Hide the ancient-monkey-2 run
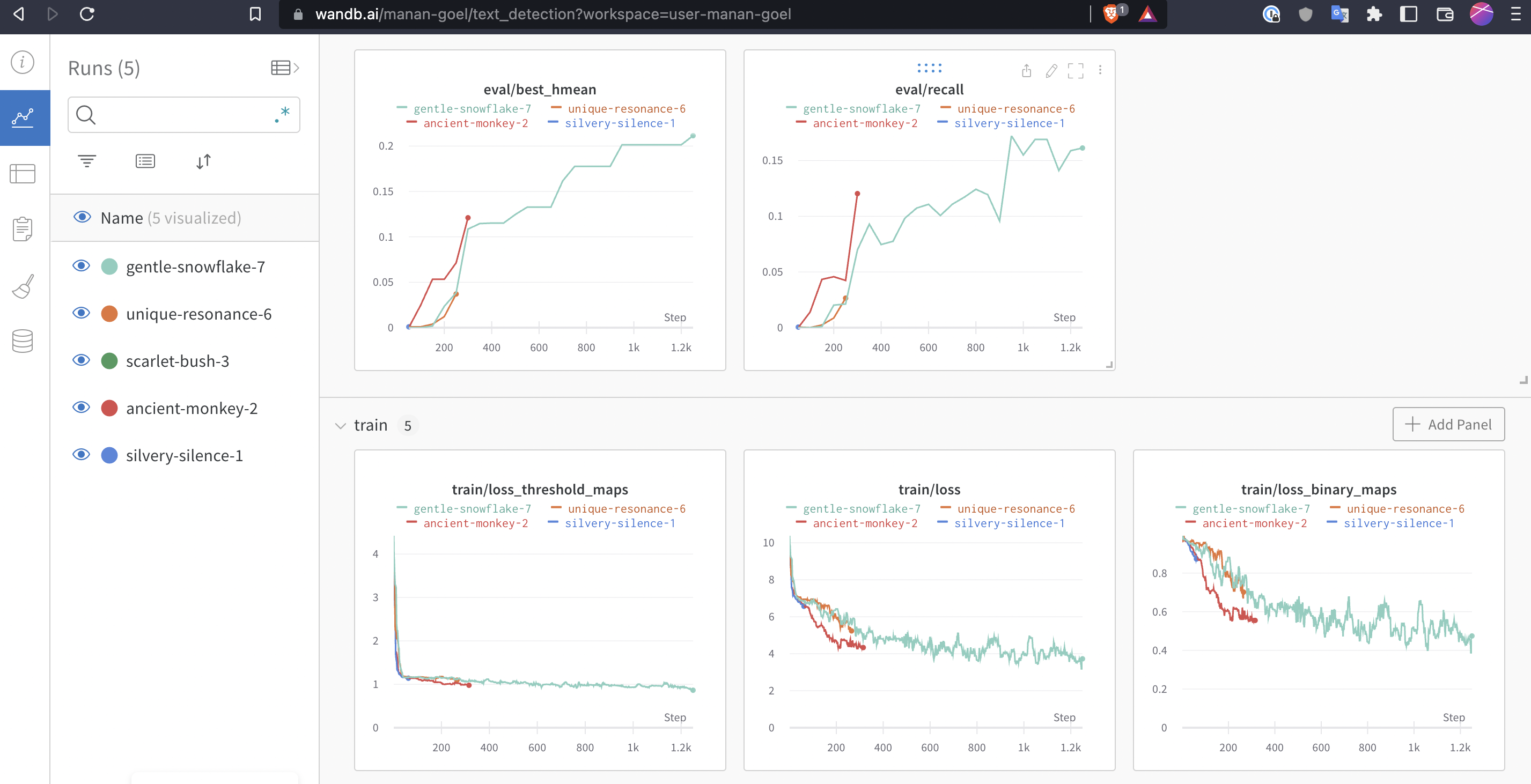The height and width of the screenshot is (784, 1531). [82, 407]
